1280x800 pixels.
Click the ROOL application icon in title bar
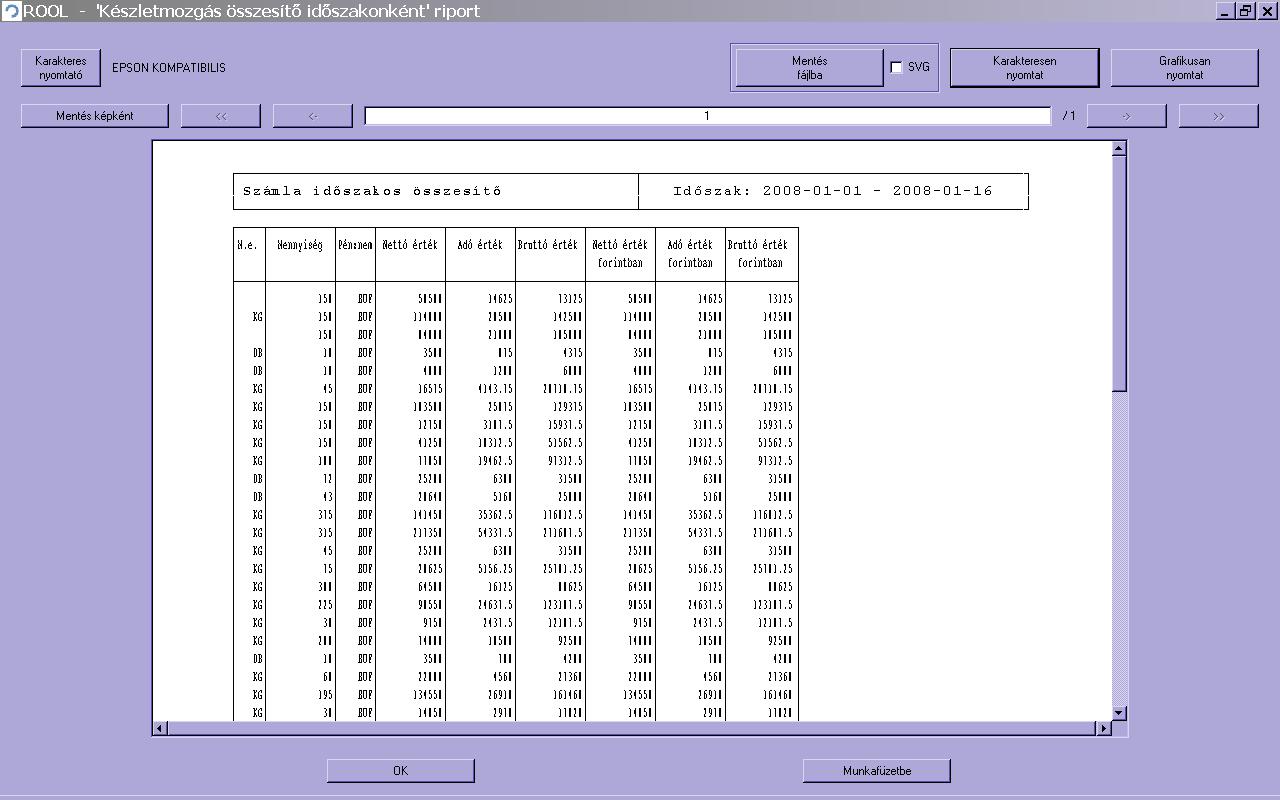pos(11,11)
